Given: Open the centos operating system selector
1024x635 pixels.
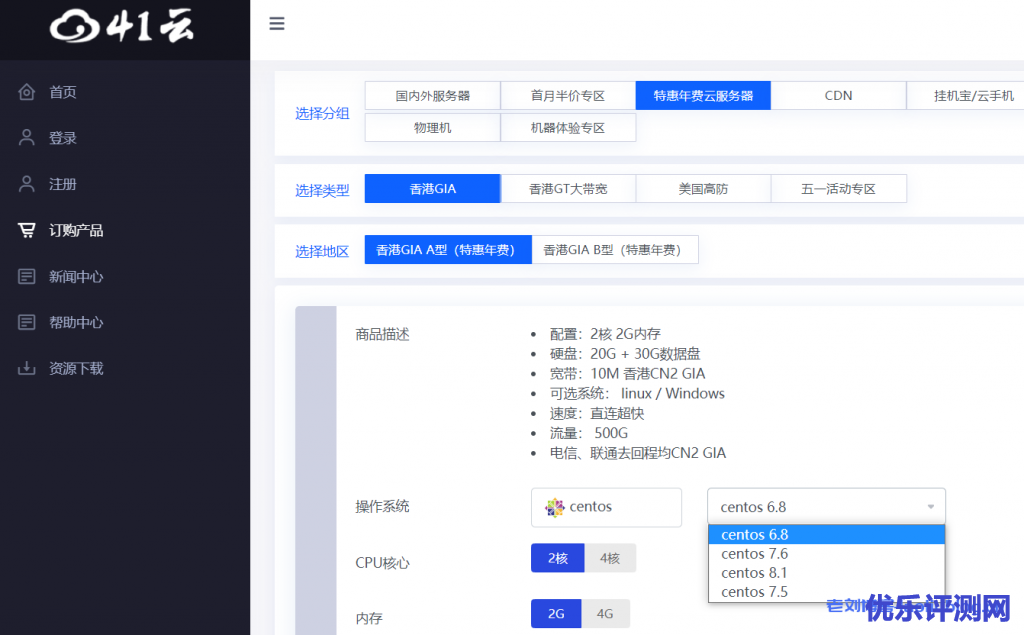Looking at the screenshot, I should 606,507.
